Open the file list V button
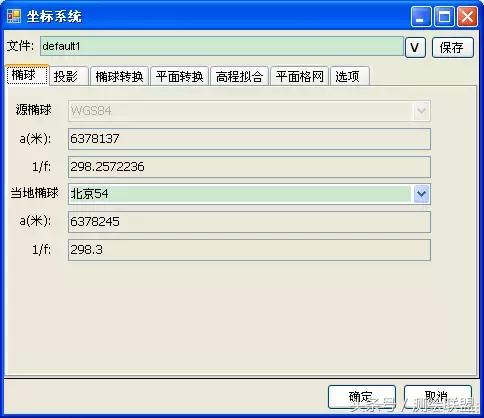The image size is (484, 418). point(415,48)
